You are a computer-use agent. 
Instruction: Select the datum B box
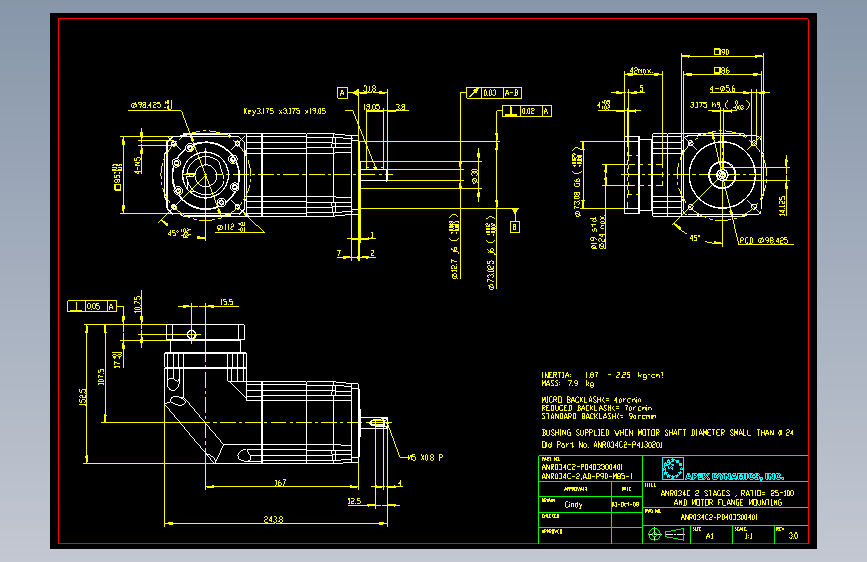point(515,227)
